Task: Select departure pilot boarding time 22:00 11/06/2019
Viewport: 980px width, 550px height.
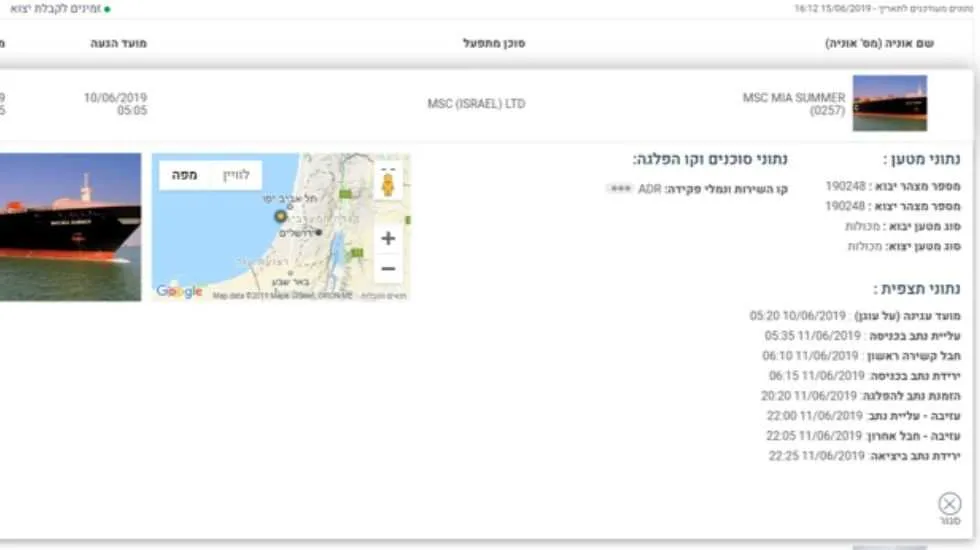Action: coord(814,416)
